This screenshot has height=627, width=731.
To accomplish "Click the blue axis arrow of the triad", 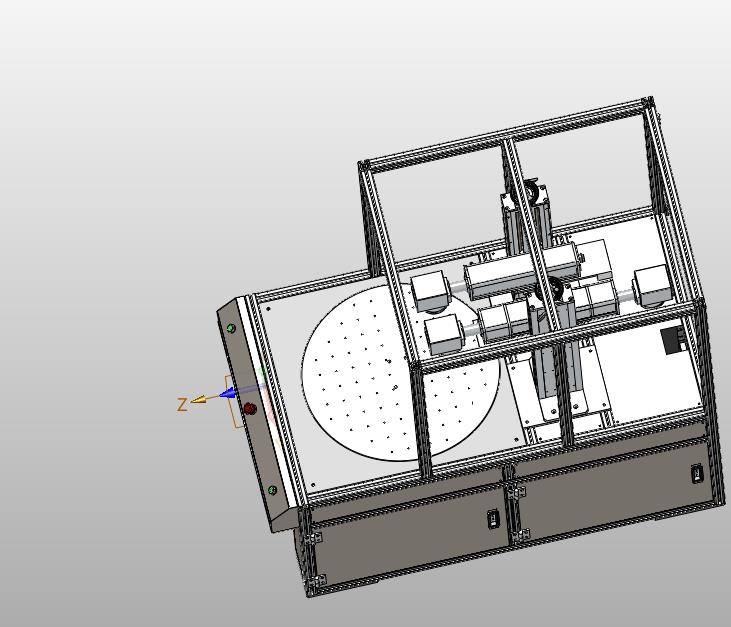I will pyautogui.click(x=227, y=394).
